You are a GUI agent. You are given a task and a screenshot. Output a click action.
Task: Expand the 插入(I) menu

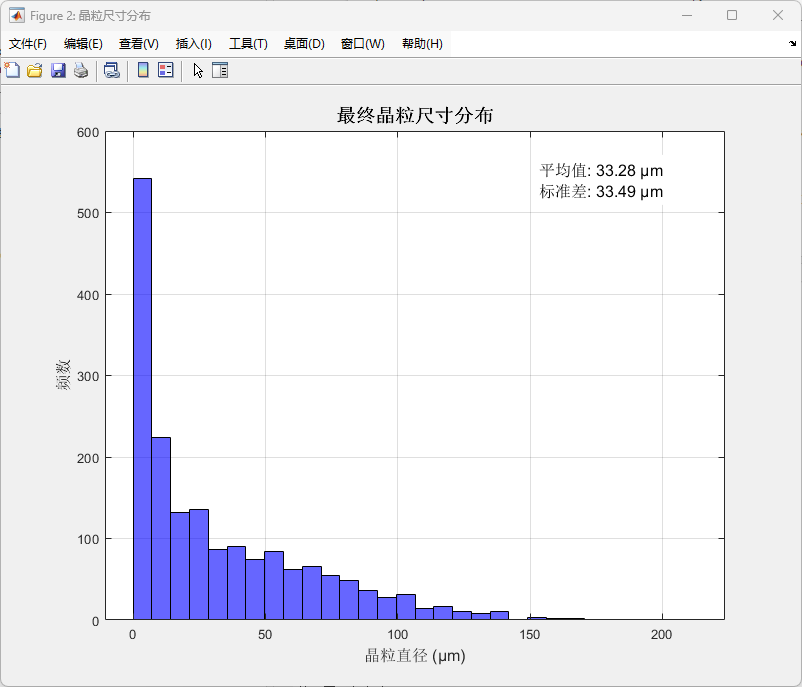pyautogui.click(x=194, y=44)
